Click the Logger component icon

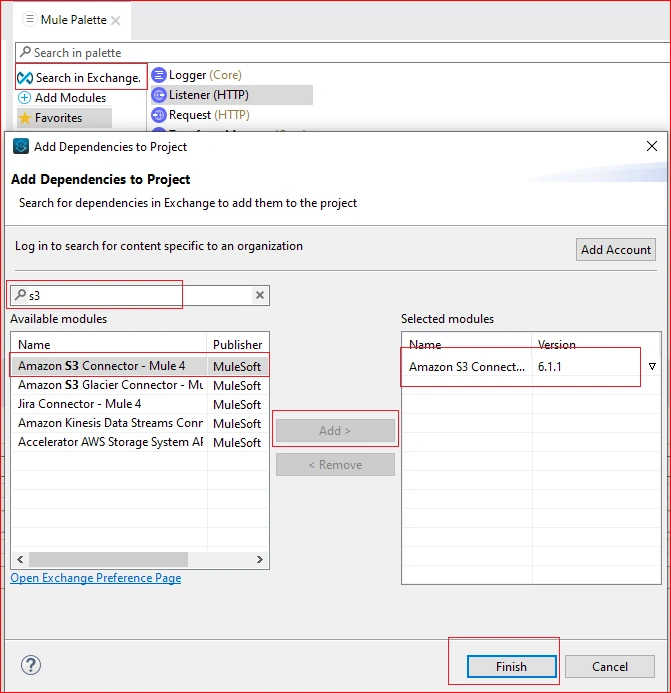(x=159, y=75)
